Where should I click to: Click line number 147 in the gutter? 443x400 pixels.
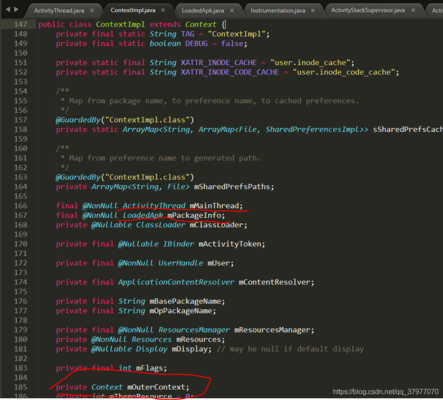point(20,24)
